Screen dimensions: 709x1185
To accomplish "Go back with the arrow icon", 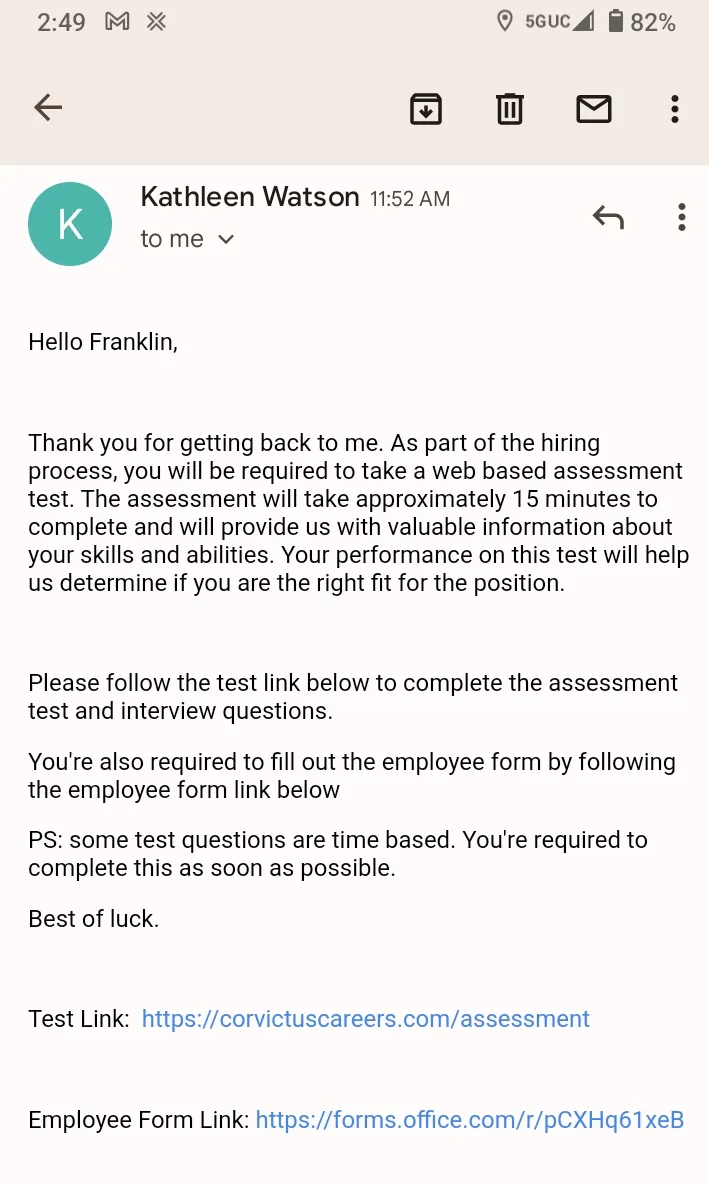I will coord(48,107).
